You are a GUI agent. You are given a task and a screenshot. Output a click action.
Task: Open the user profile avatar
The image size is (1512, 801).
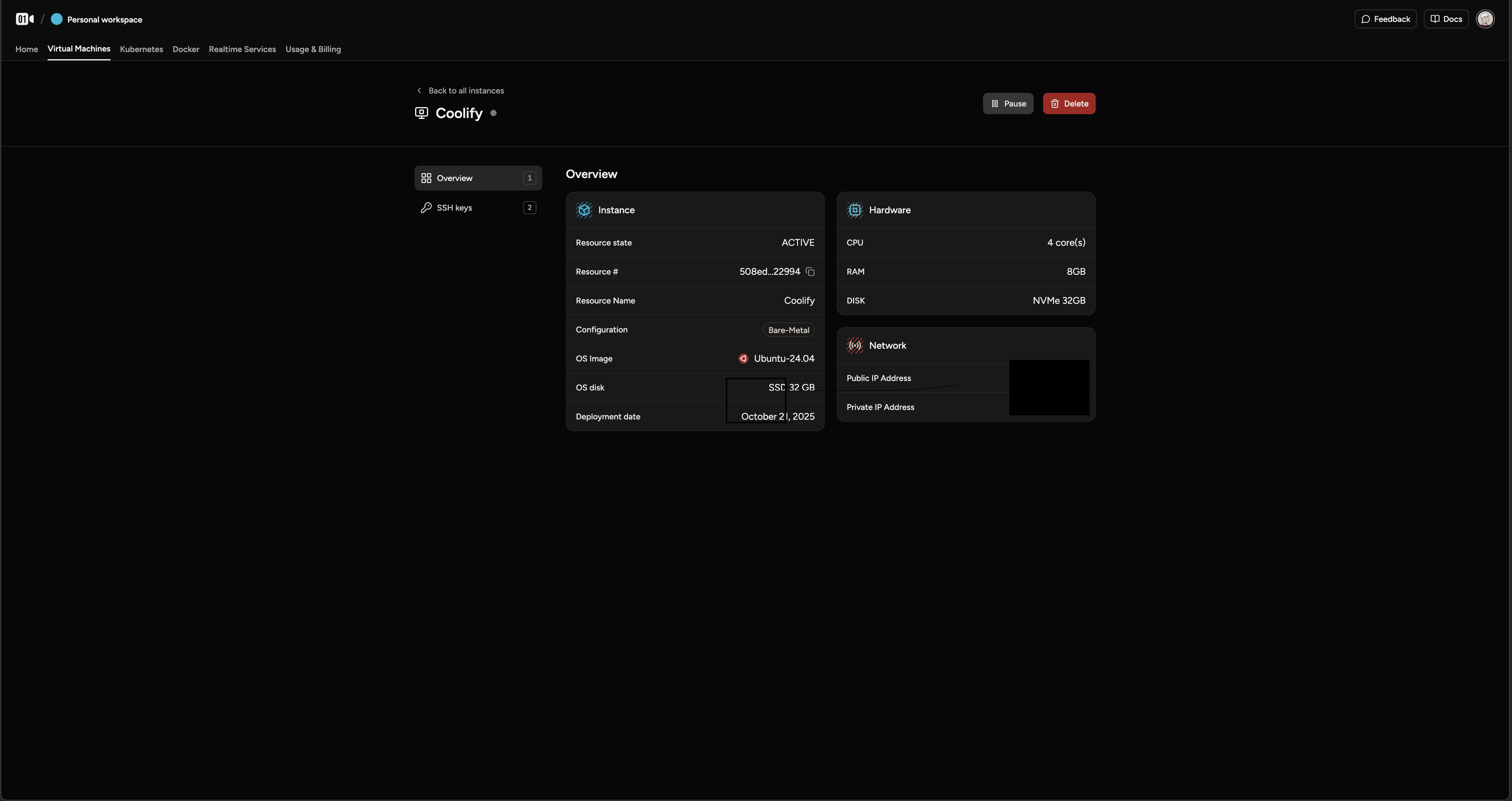1485,20
